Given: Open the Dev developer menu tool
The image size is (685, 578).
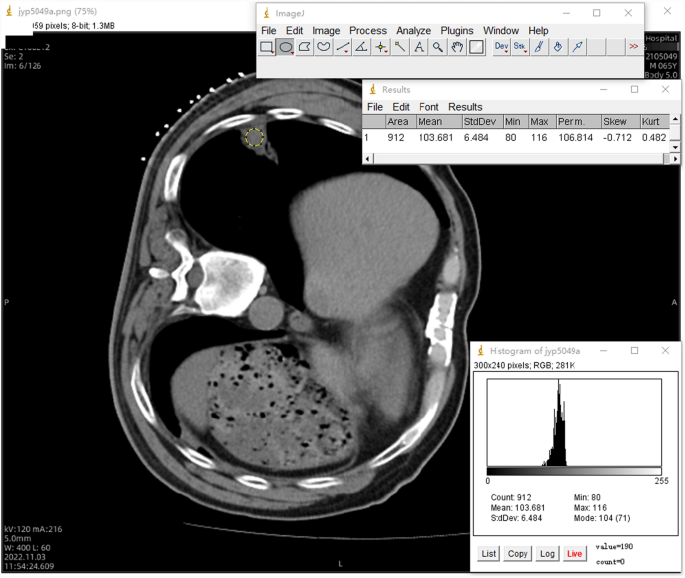Looking at the screenshot, I should click(x=501, y=47).
